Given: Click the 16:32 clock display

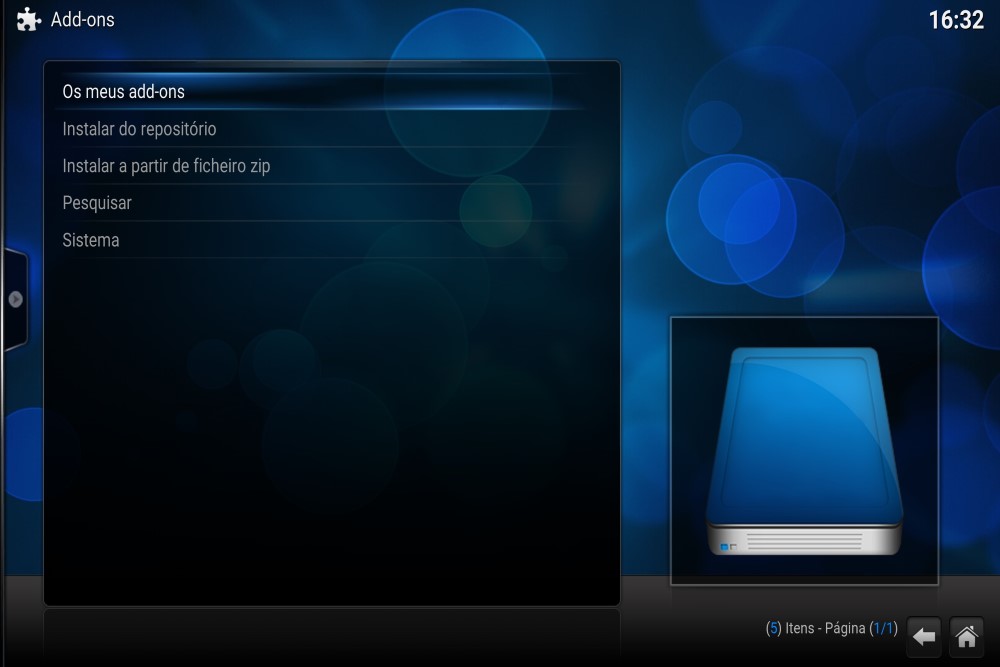Looking at the screenshot, I should pos(956,20).
